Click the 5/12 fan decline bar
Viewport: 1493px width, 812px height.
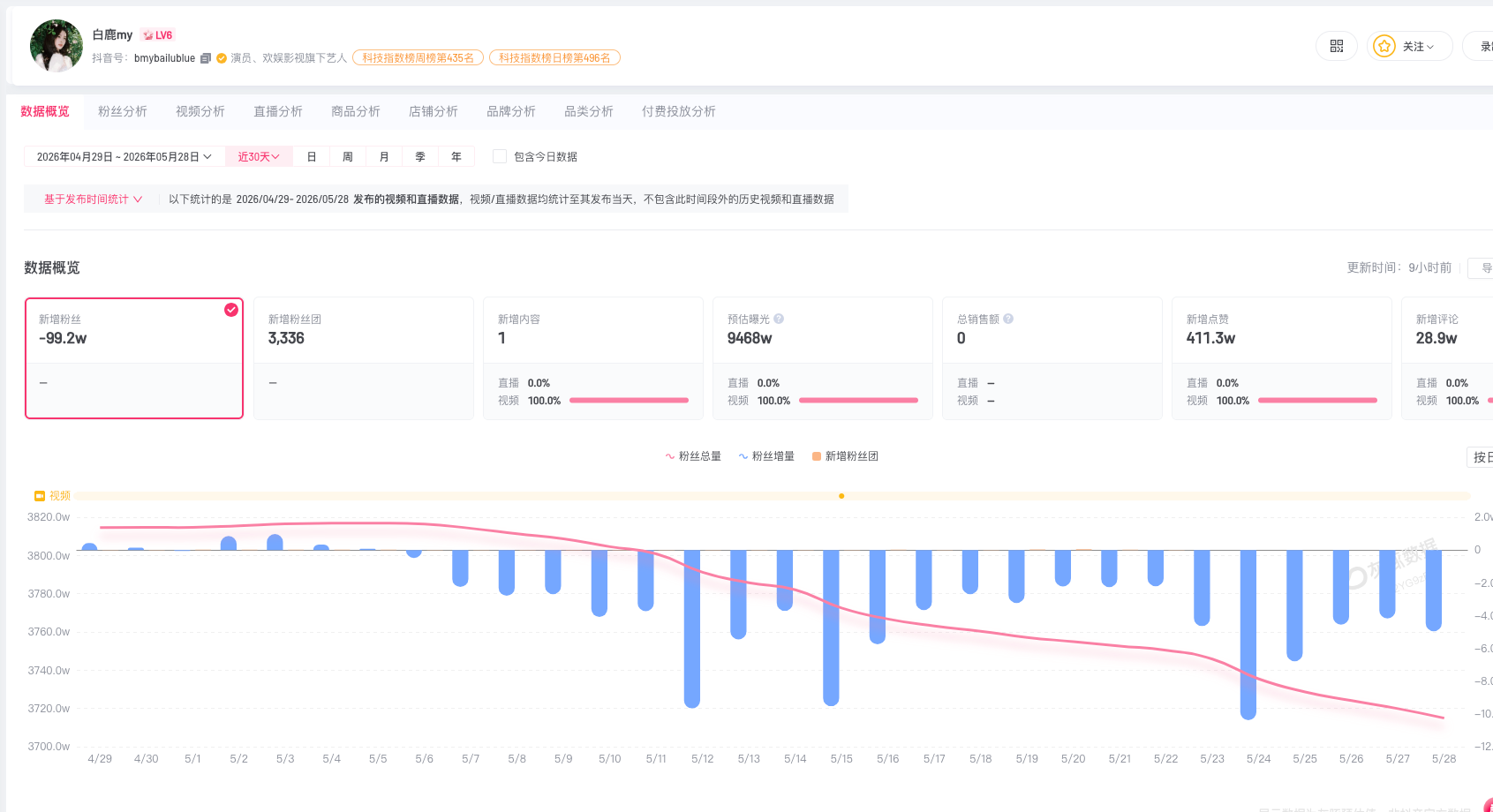coord(692,628)
